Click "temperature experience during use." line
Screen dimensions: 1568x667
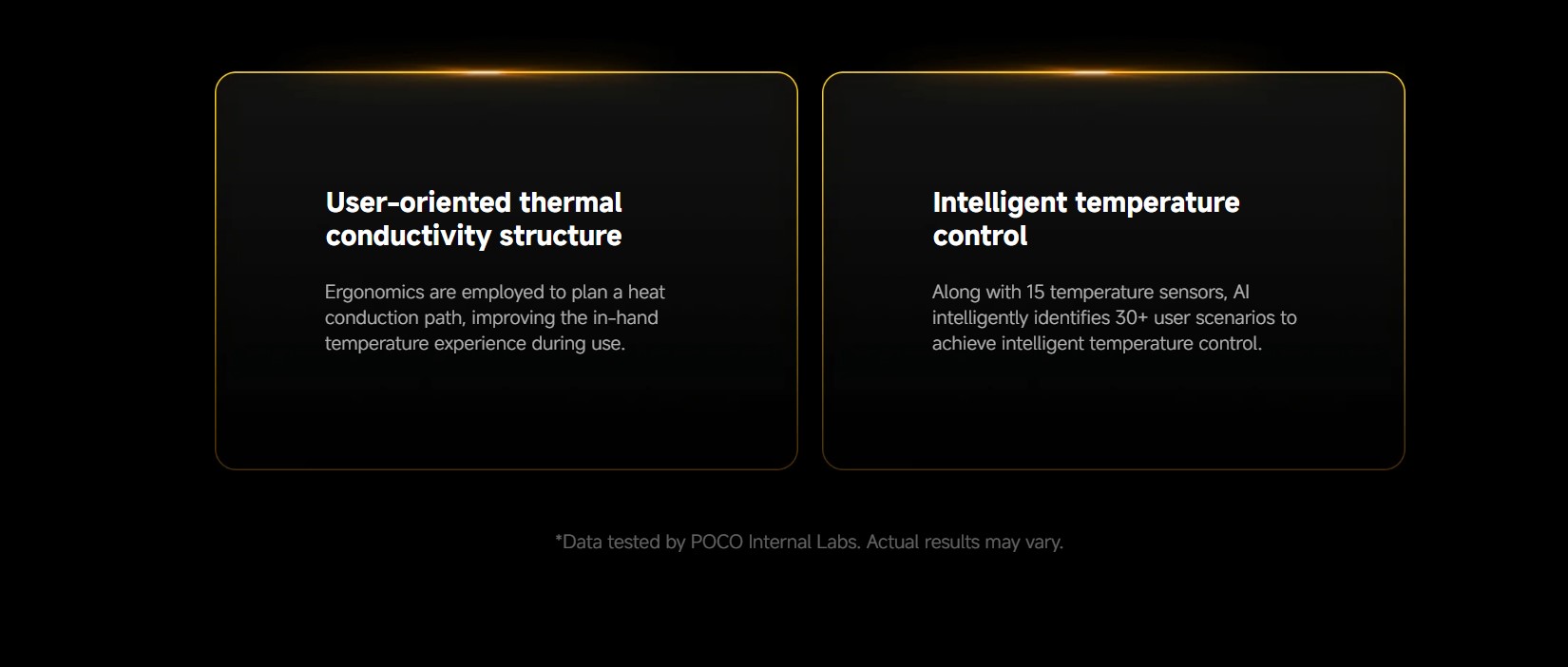(x=474, y=343)
